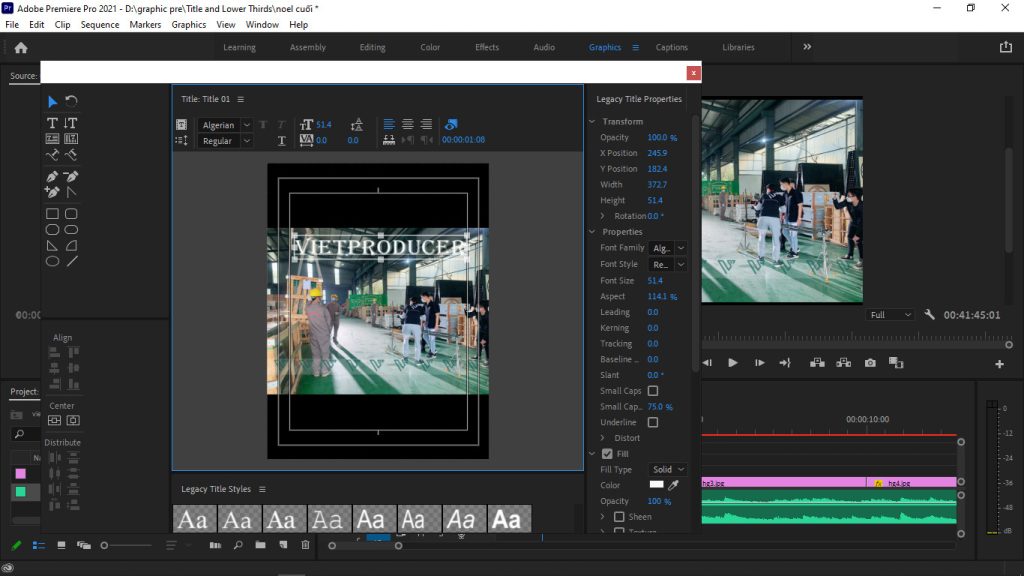1024x576 pixels.
Task: Uncheck the Fill checkbox
Action: coord(607,454)
